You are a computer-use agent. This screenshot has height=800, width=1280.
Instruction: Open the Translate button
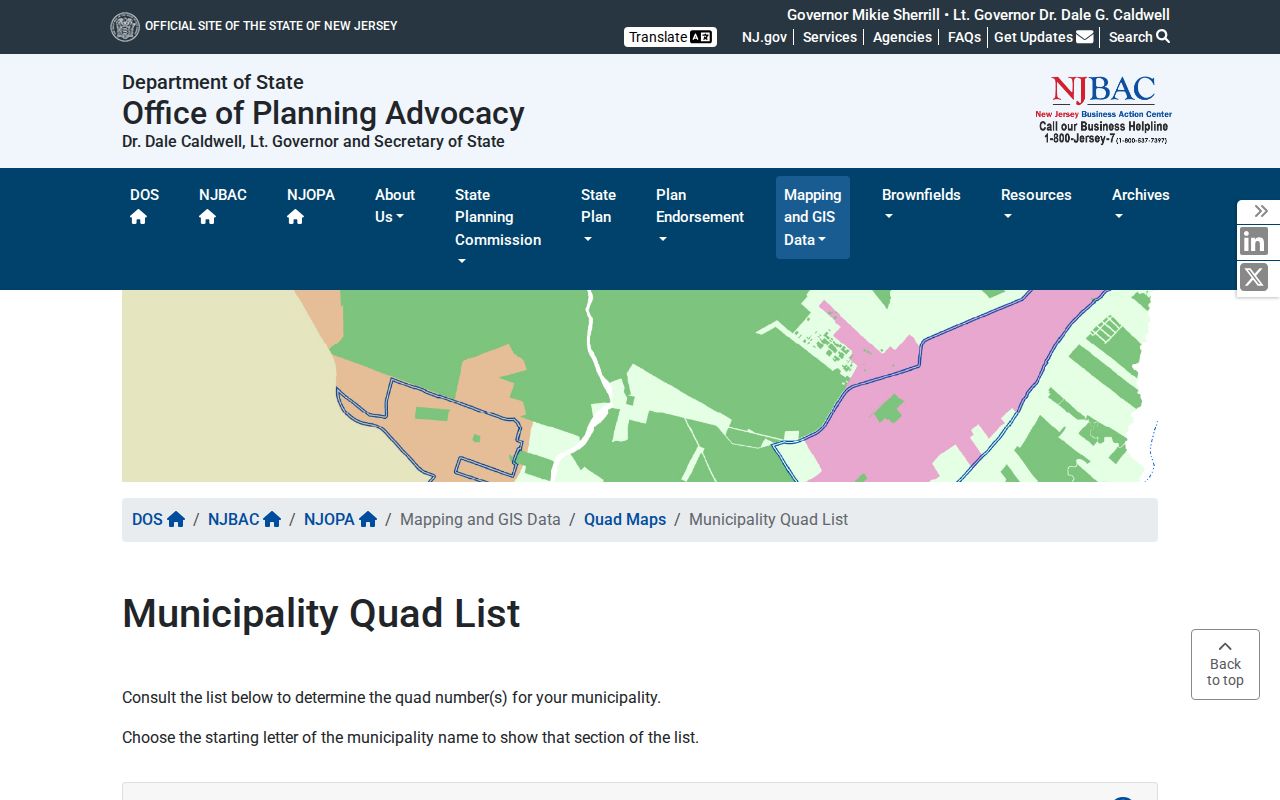(670, 37)
